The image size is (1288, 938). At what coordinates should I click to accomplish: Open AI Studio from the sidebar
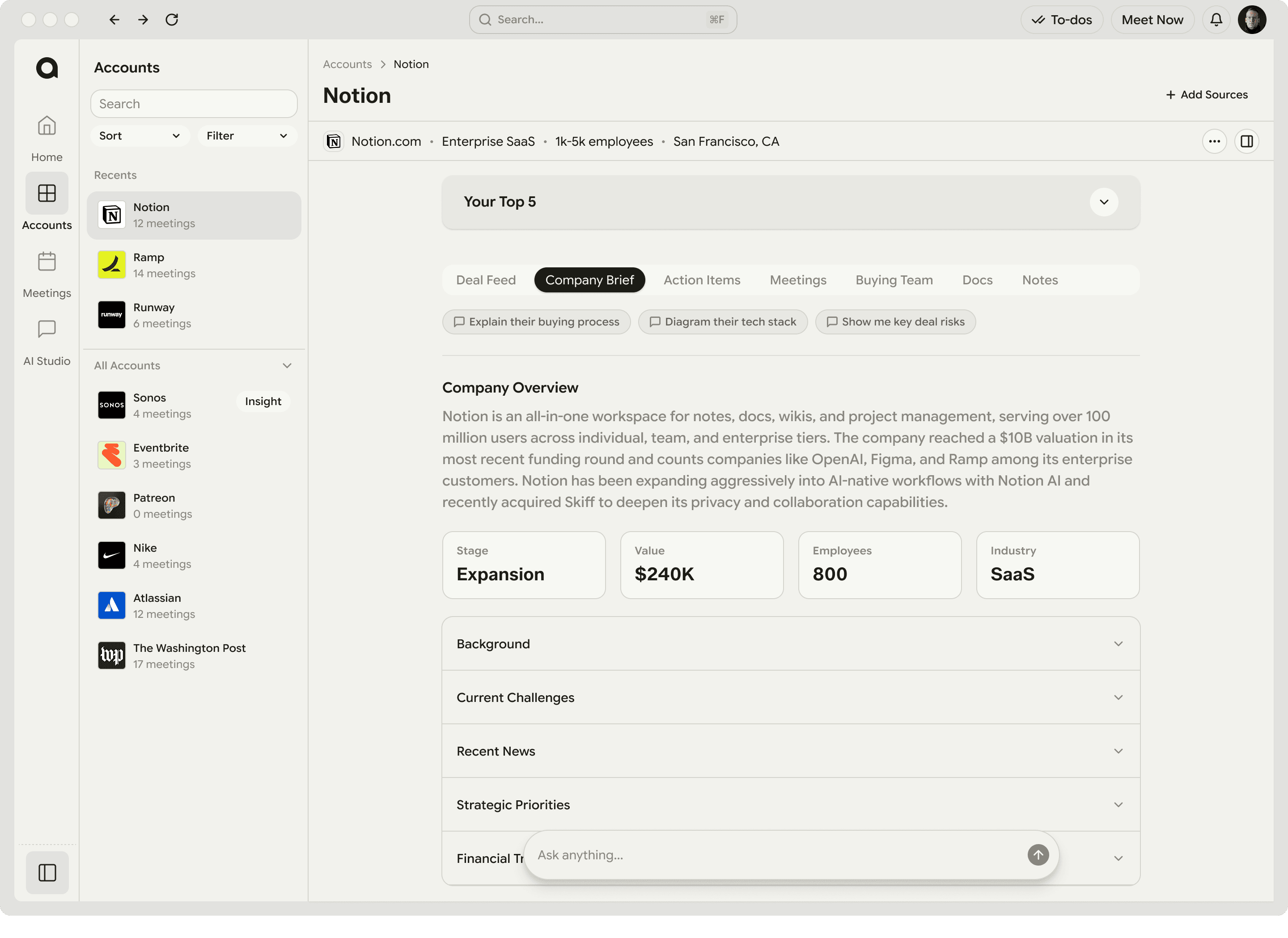coord(47,330)
